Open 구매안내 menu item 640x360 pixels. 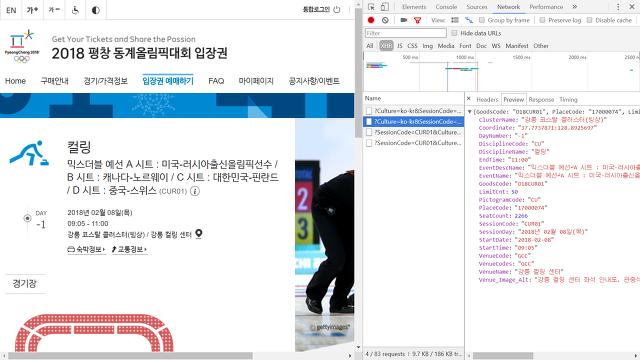tap(54, 81)
